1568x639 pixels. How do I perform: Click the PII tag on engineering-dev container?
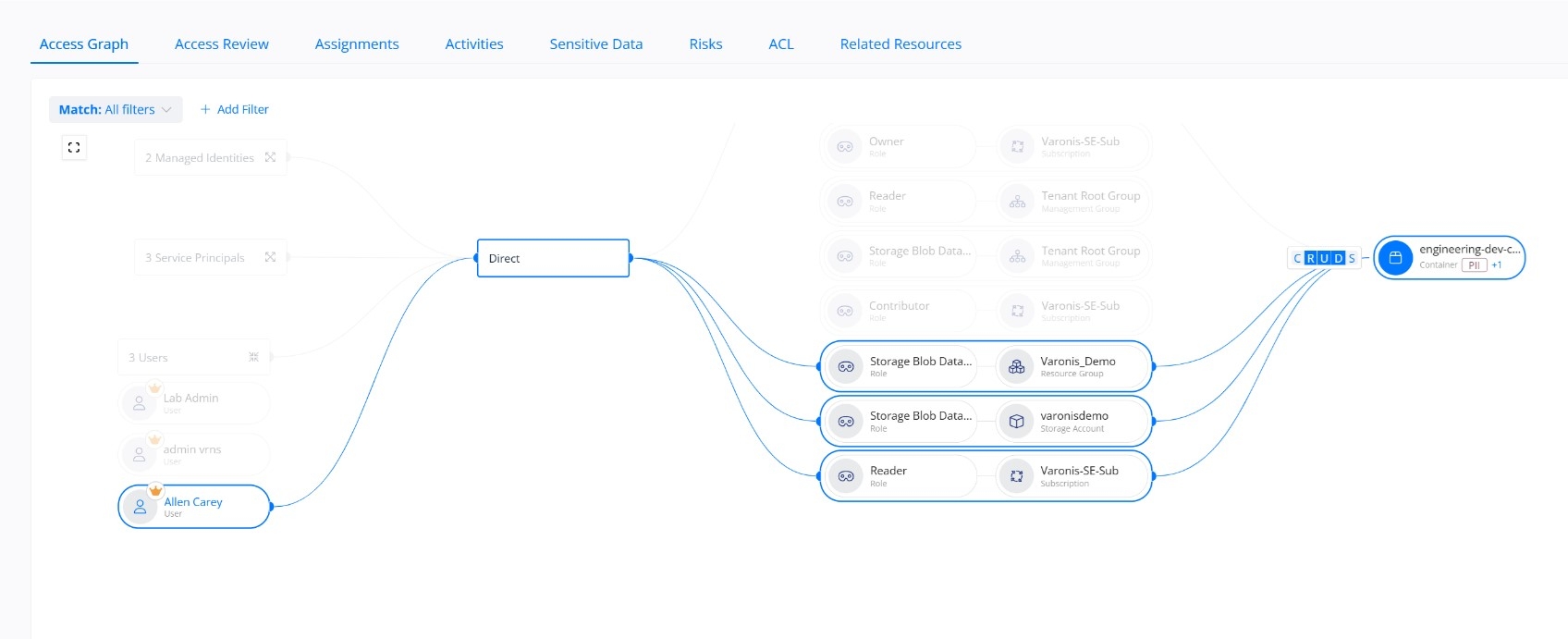[x=1474, y=265]
